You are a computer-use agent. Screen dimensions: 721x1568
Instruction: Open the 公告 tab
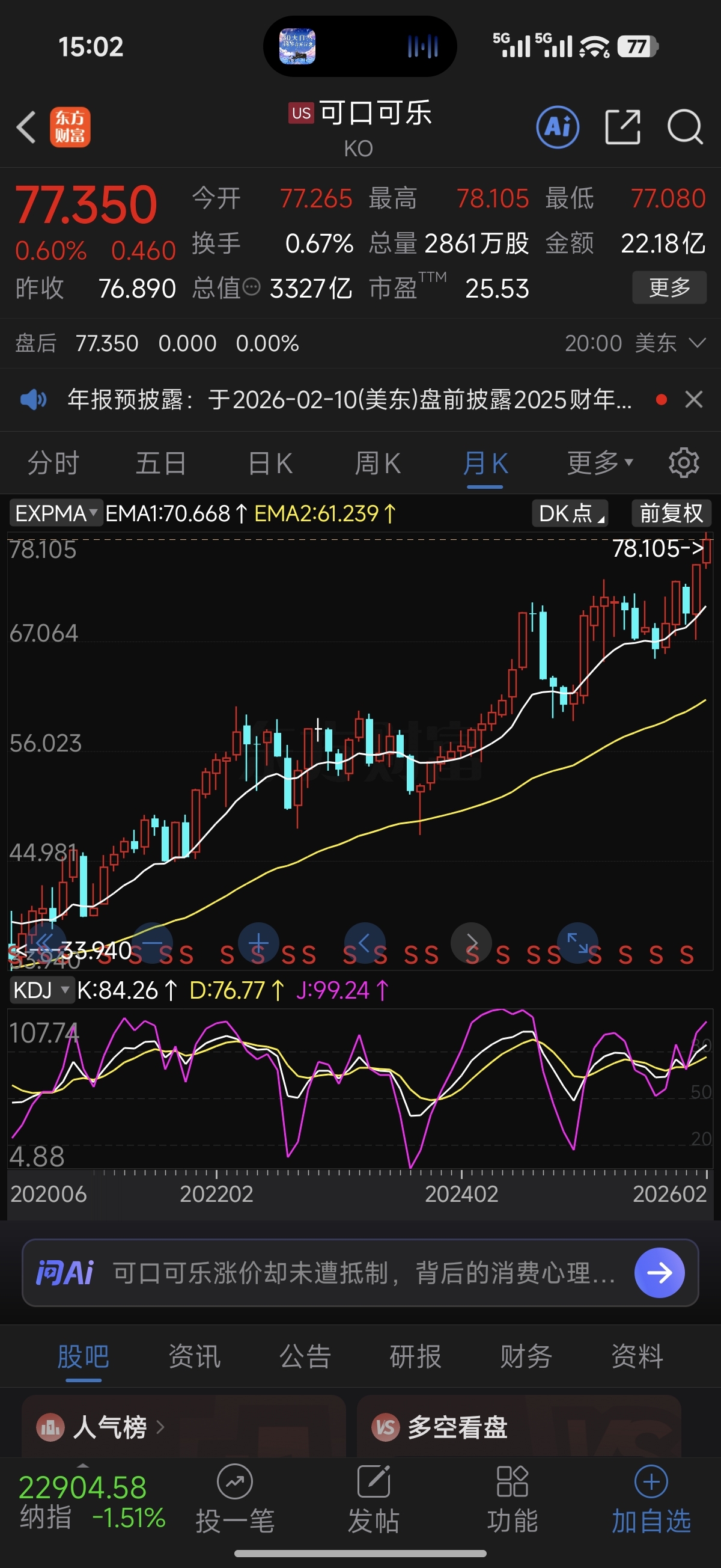click(x=305, y=1356)
